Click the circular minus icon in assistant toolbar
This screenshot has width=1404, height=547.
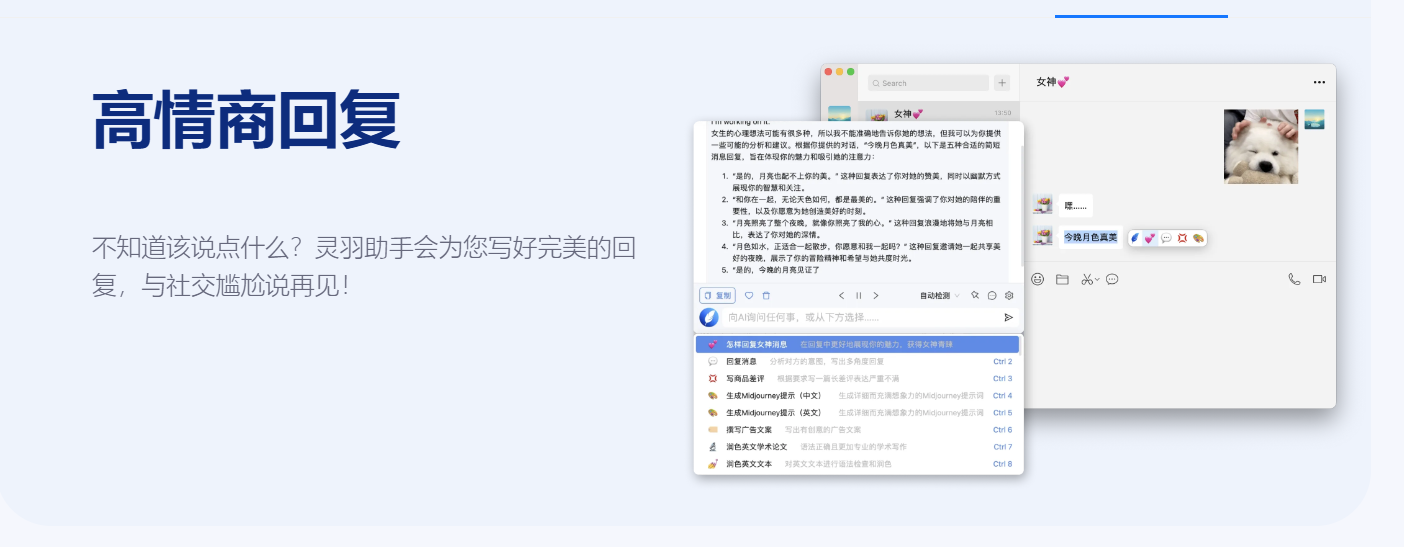(x=992, y=295)
